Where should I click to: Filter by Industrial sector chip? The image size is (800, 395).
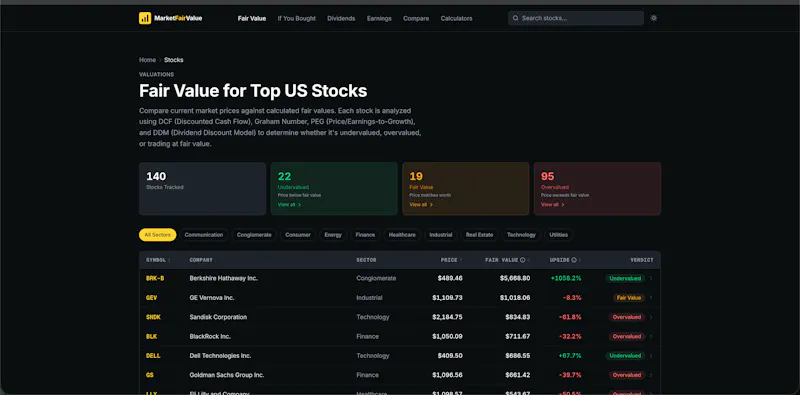(x=441, y=235)
